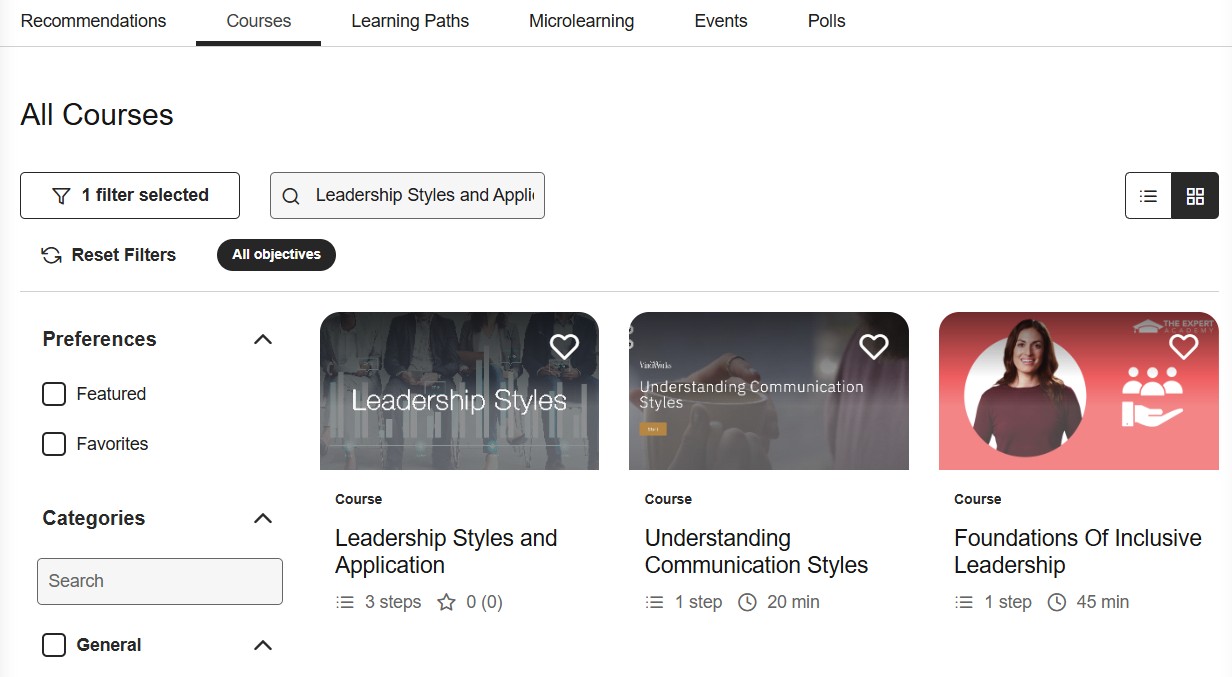Click the '0 (0)' rating text

485,602
